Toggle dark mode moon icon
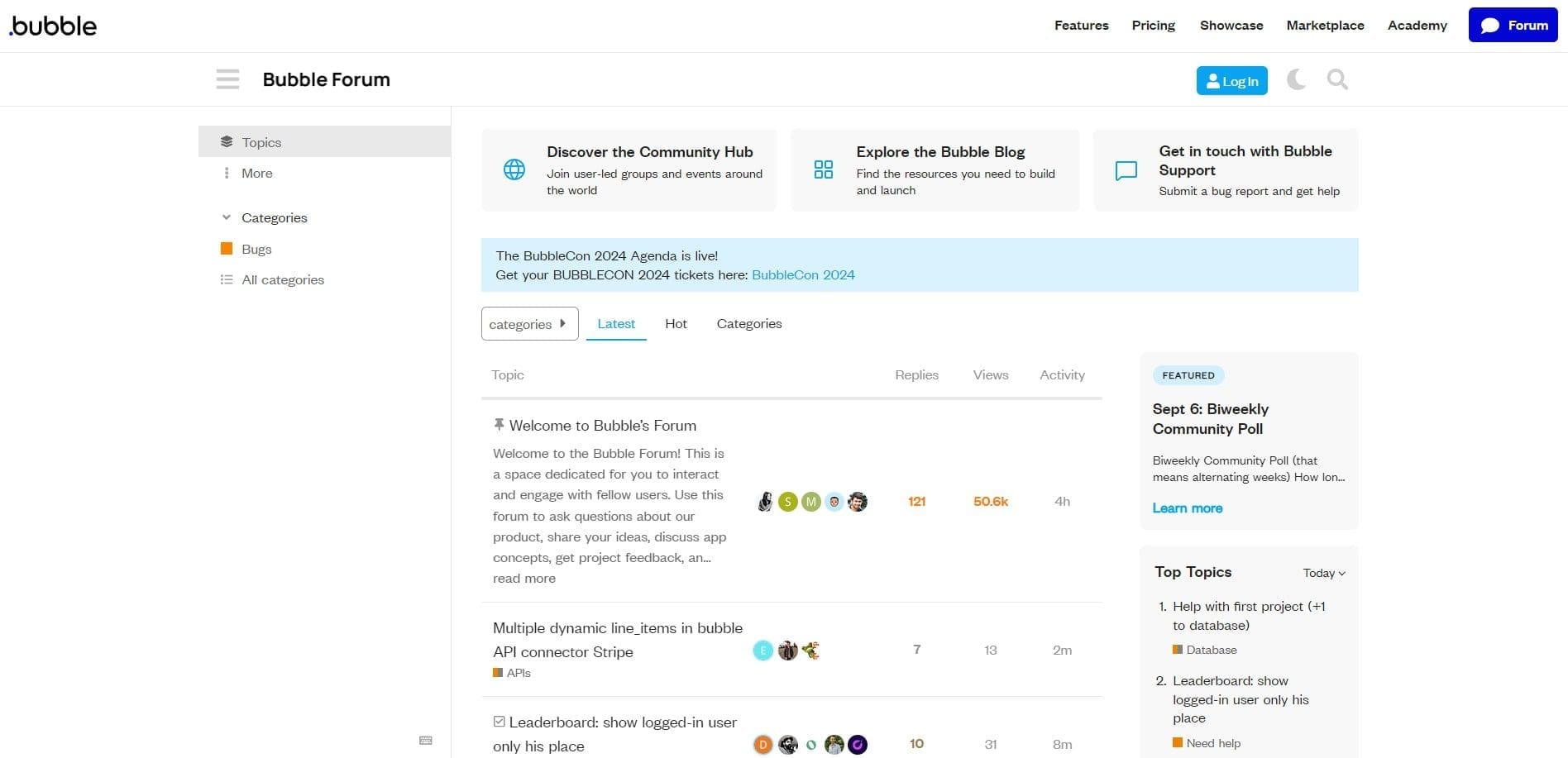 coord(1296,79)
